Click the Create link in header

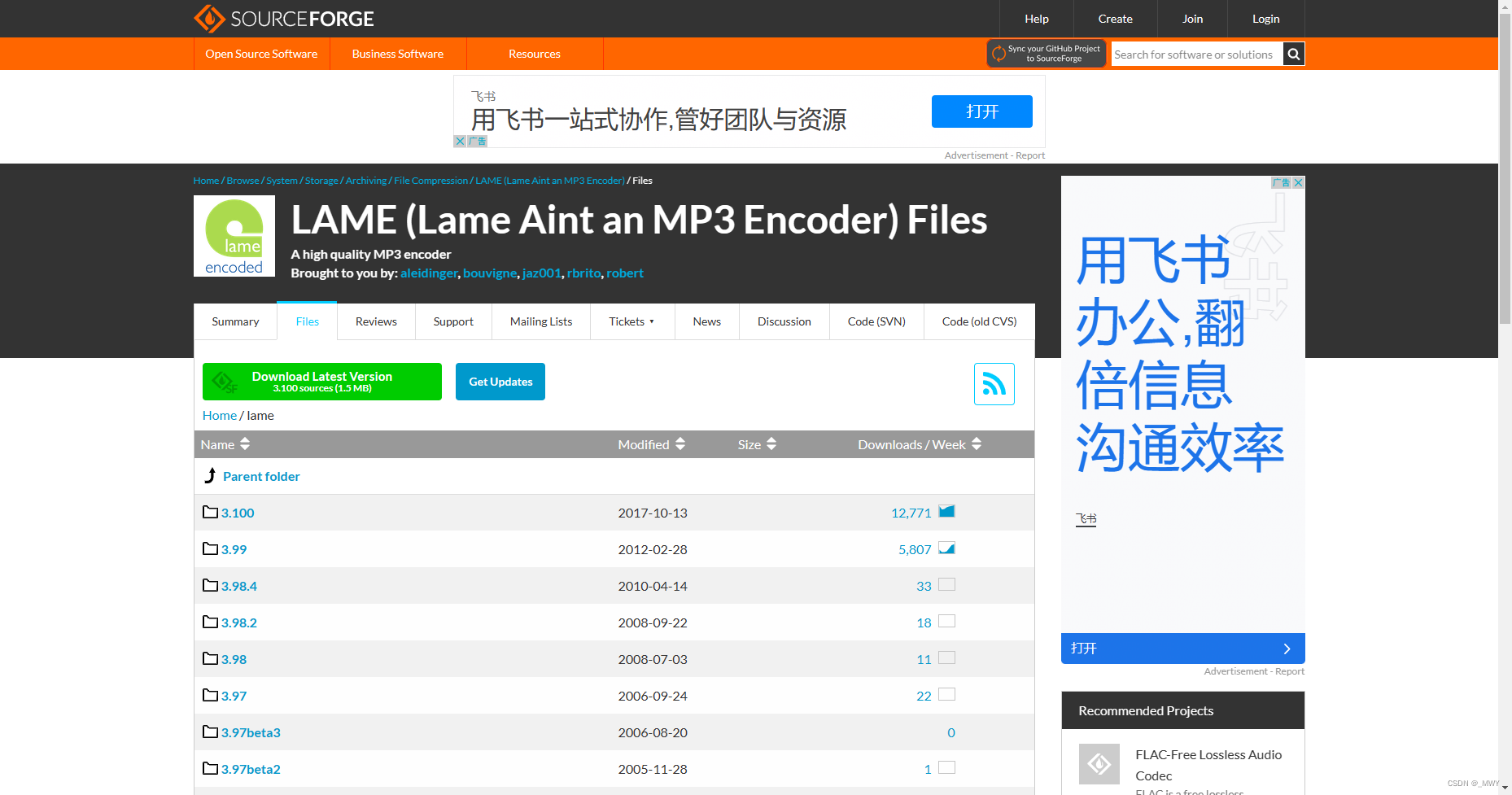(1115, 19)
